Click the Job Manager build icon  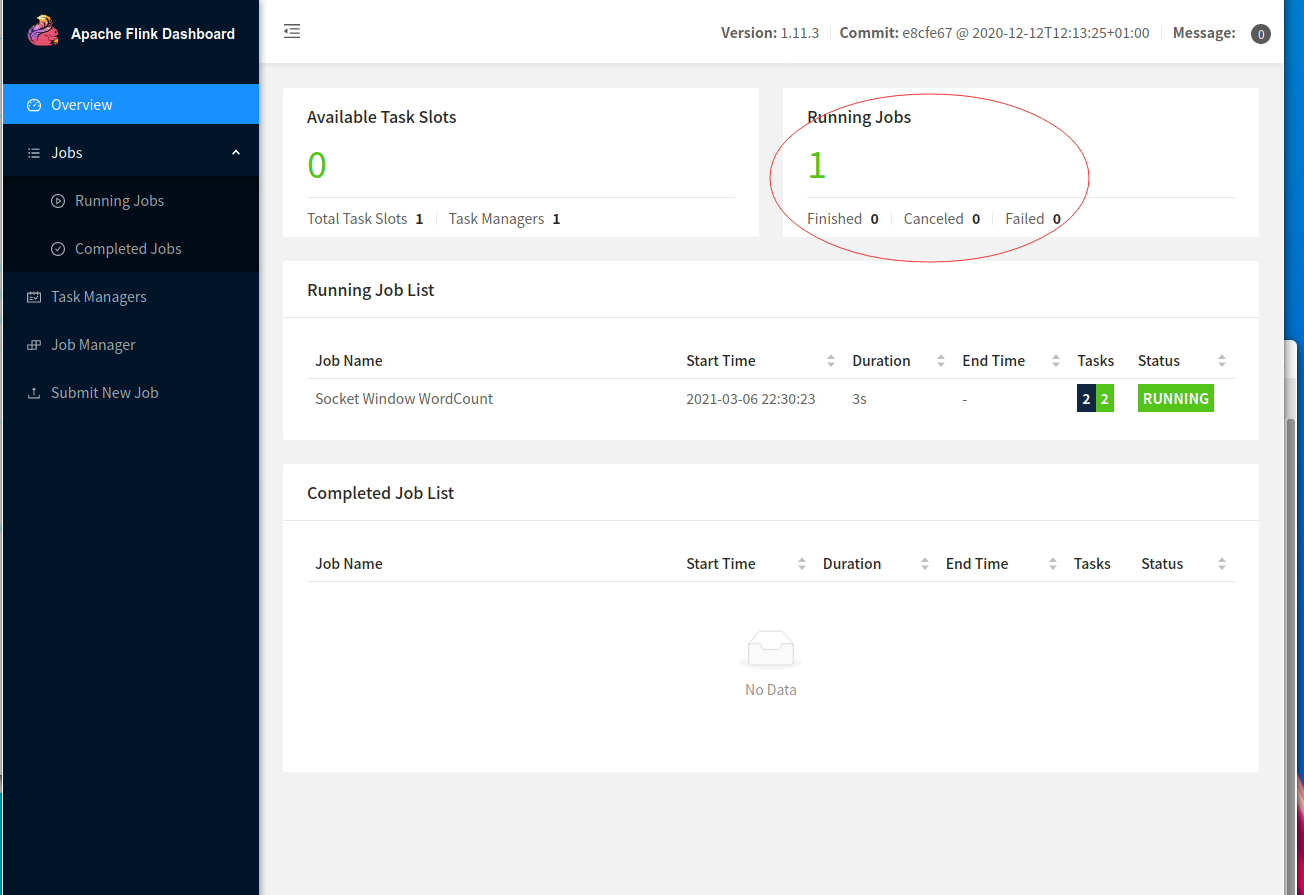coord(33,345)
